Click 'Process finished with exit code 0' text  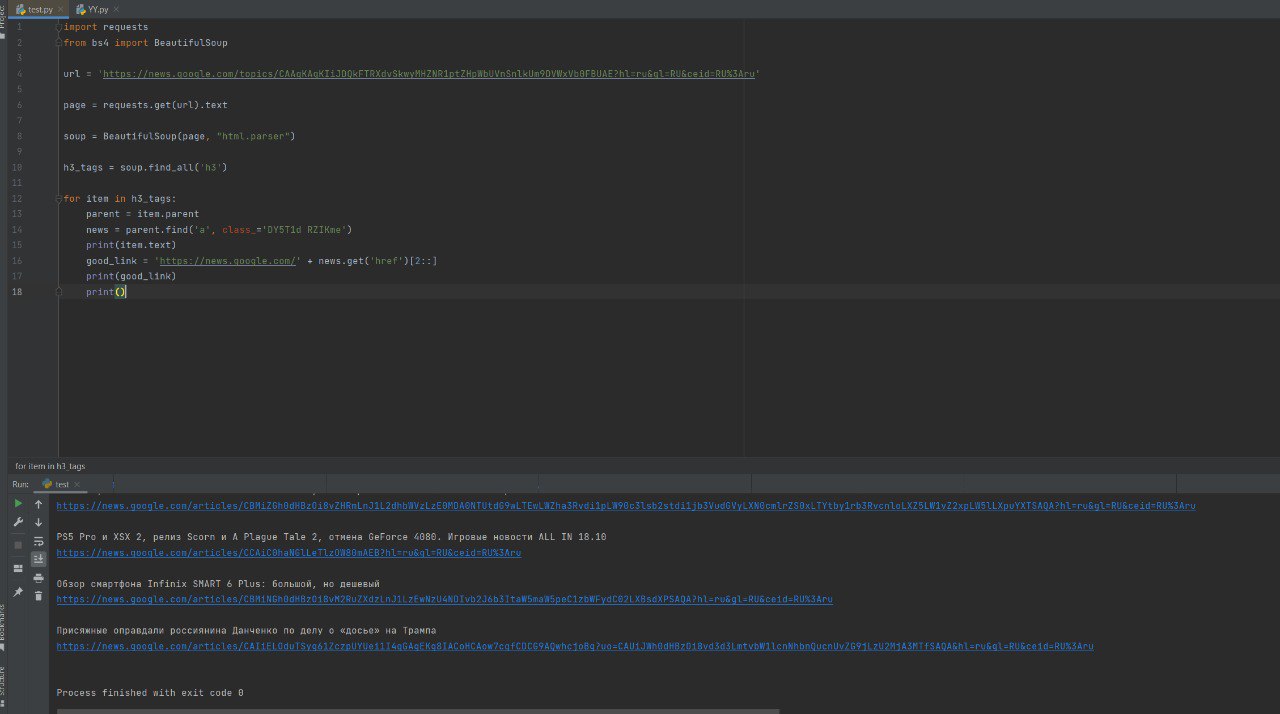click(150, 693)
